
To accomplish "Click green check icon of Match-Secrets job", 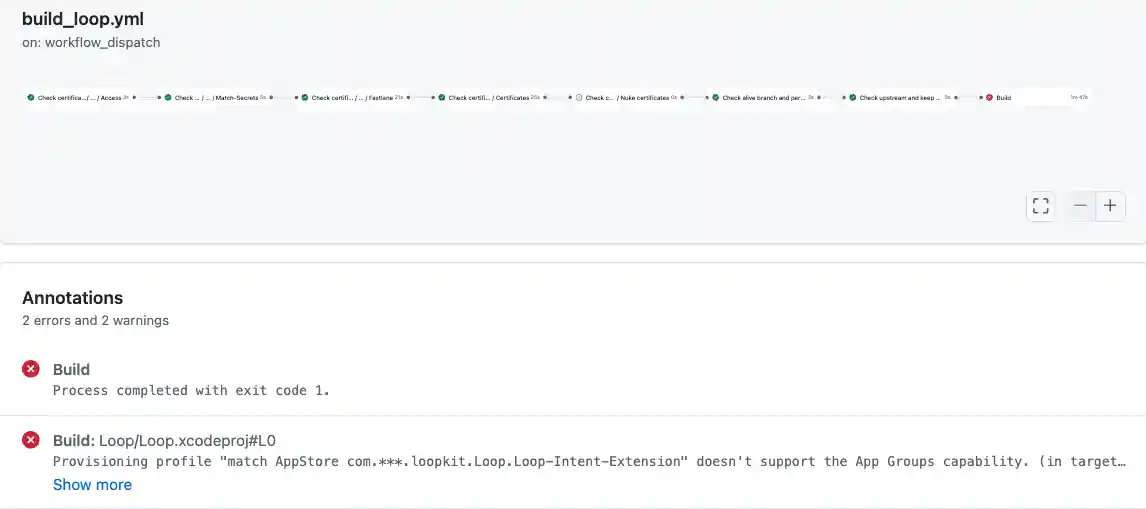I will coord(168,97).
